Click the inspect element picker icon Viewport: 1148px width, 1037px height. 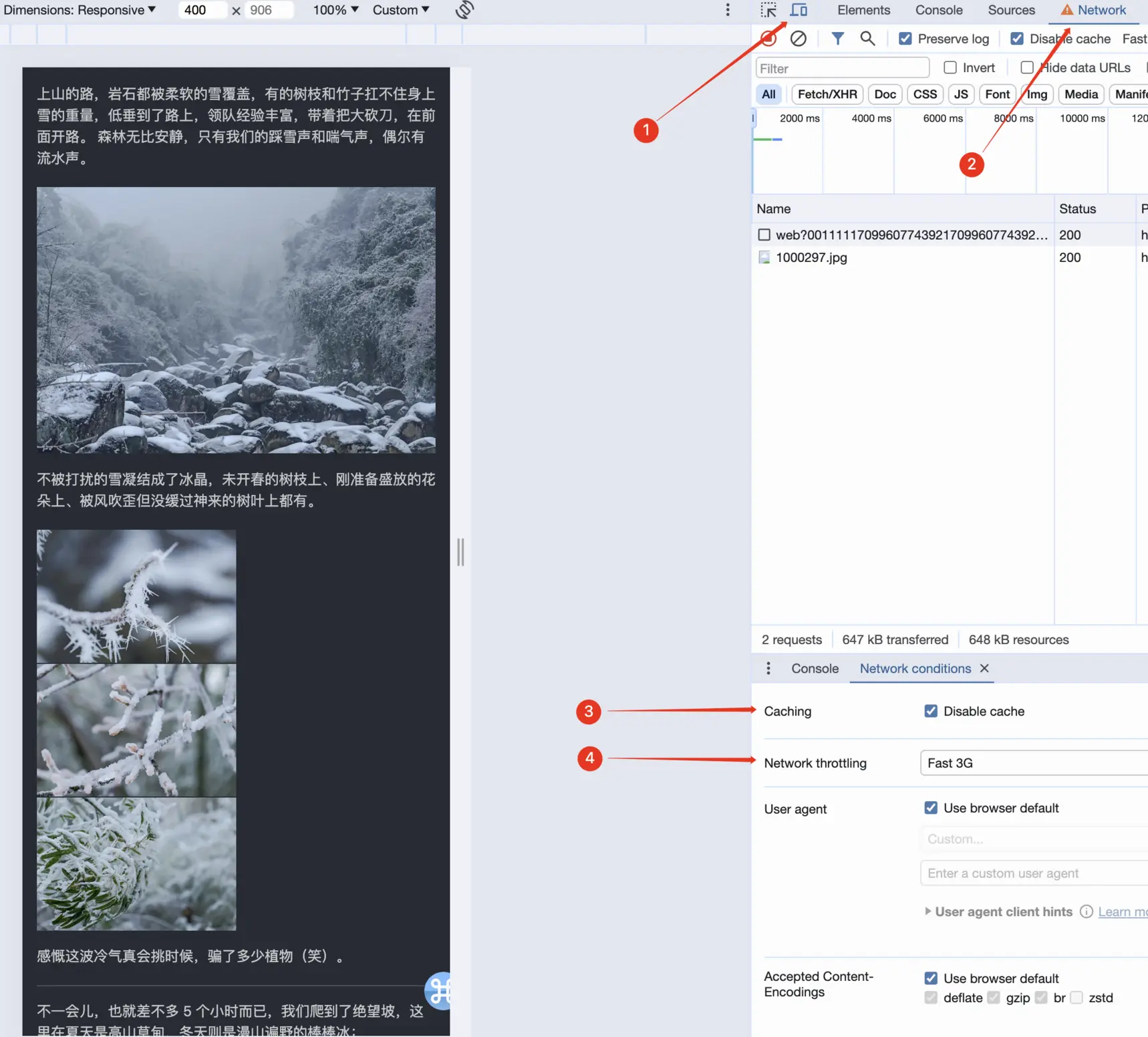768,10
